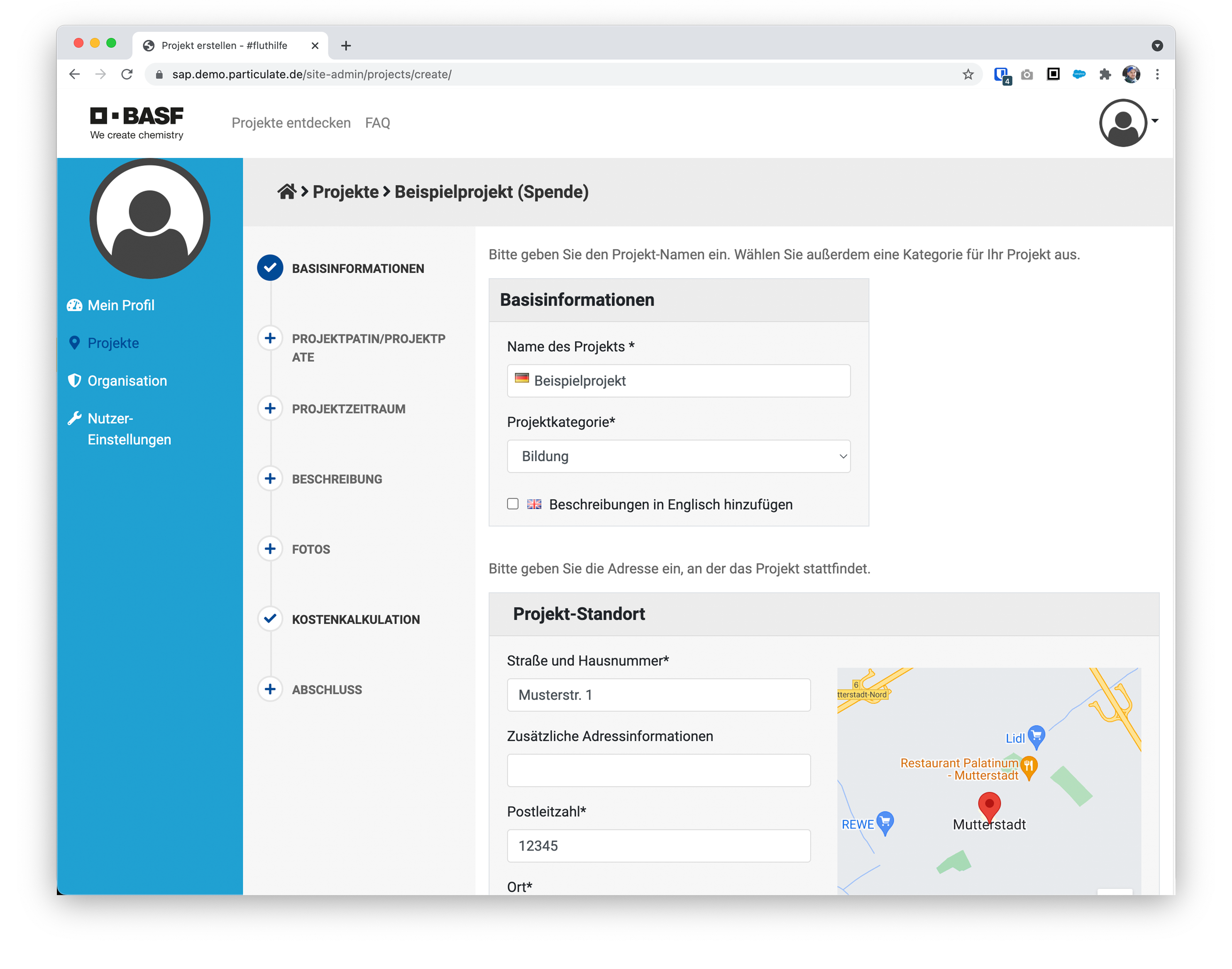Bookmark this page with the star
The width and height of the screenshot is (1232, 969).
click(x=968, y=74)
